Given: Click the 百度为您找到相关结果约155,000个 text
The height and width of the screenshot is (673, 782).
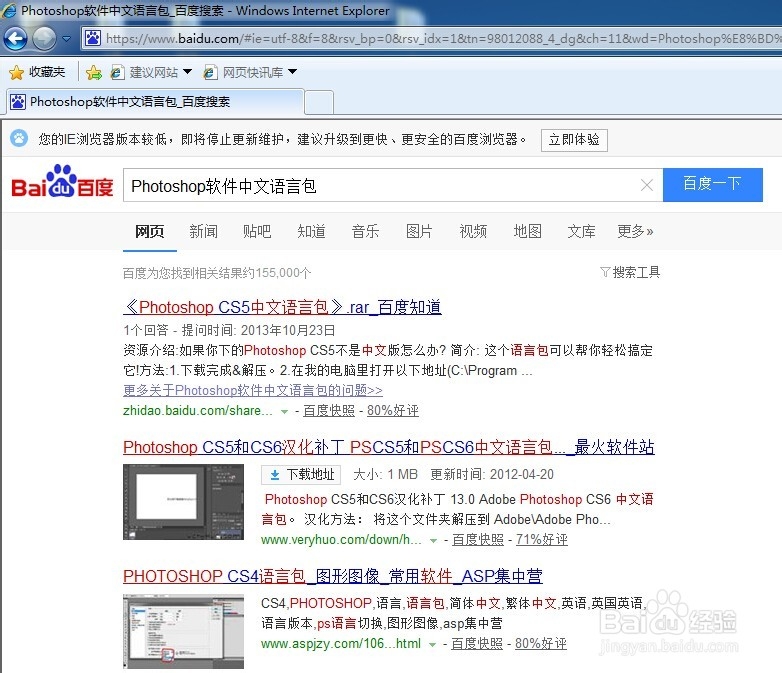Looking at the screenshot, I should click(217, 273).
